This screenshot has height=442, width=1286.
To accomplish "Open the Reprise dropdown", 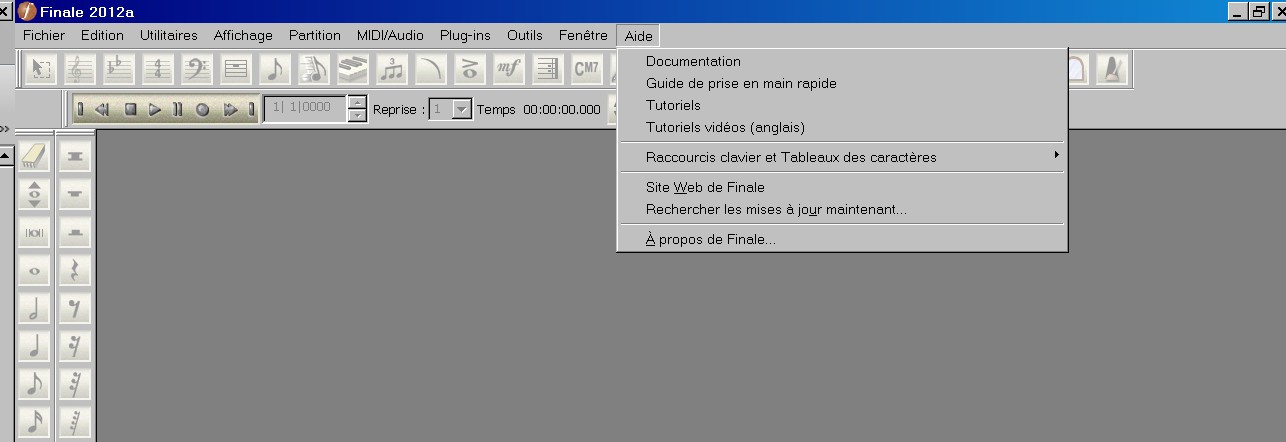I will coord(461,110).
